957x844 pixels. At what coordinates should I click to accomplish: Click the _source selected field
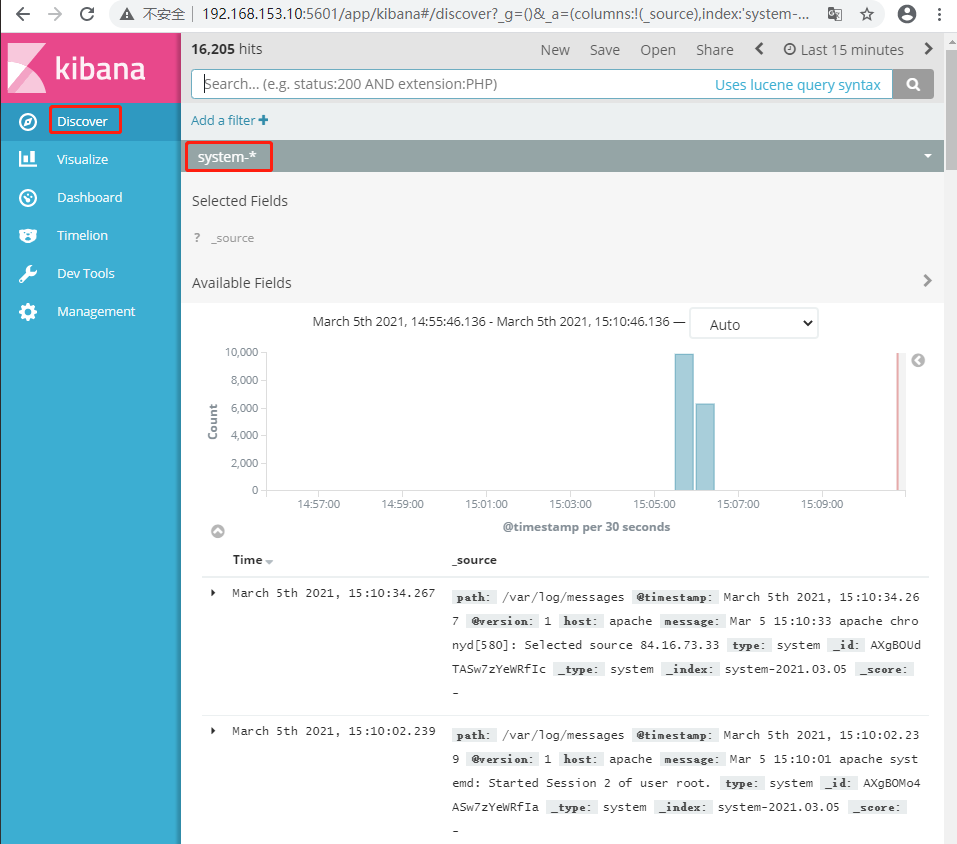pyautogui.click(x=232, y=238)
